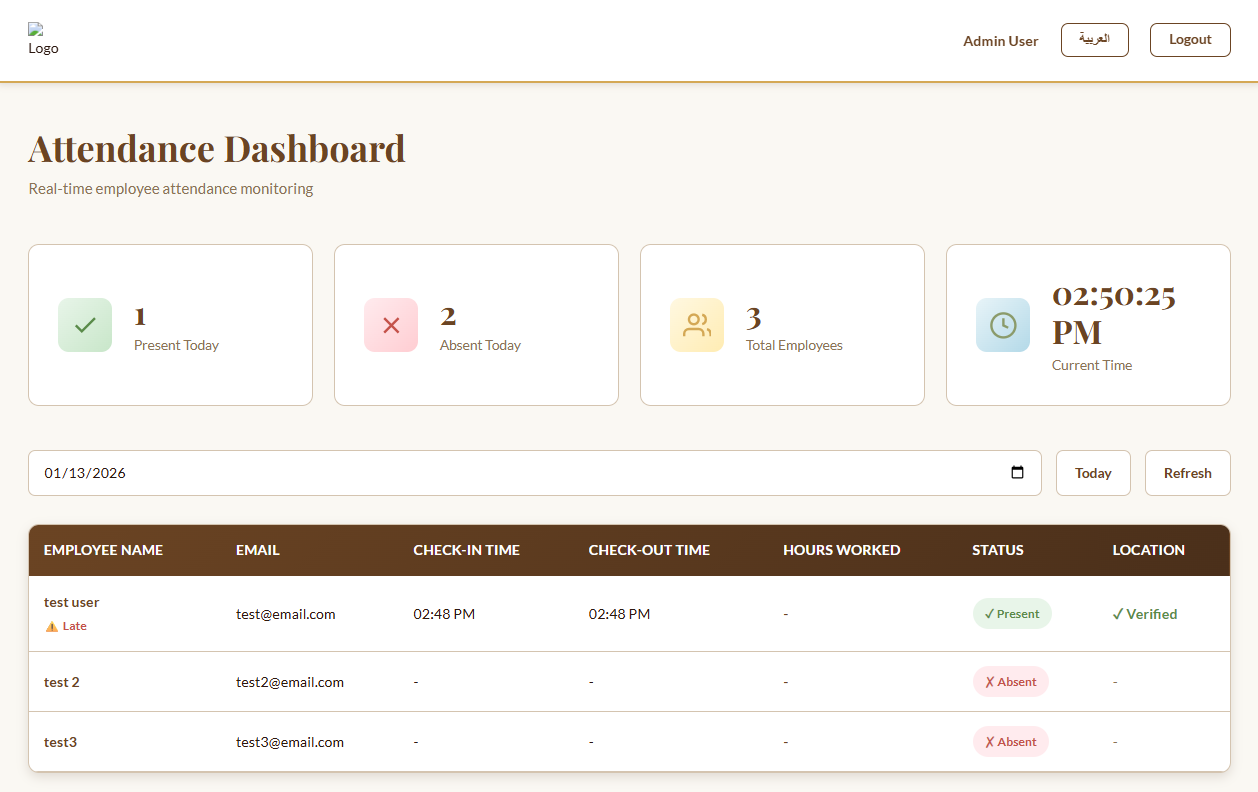
Task: Reload data with the Refresh button
Action: pos(1187,473)
